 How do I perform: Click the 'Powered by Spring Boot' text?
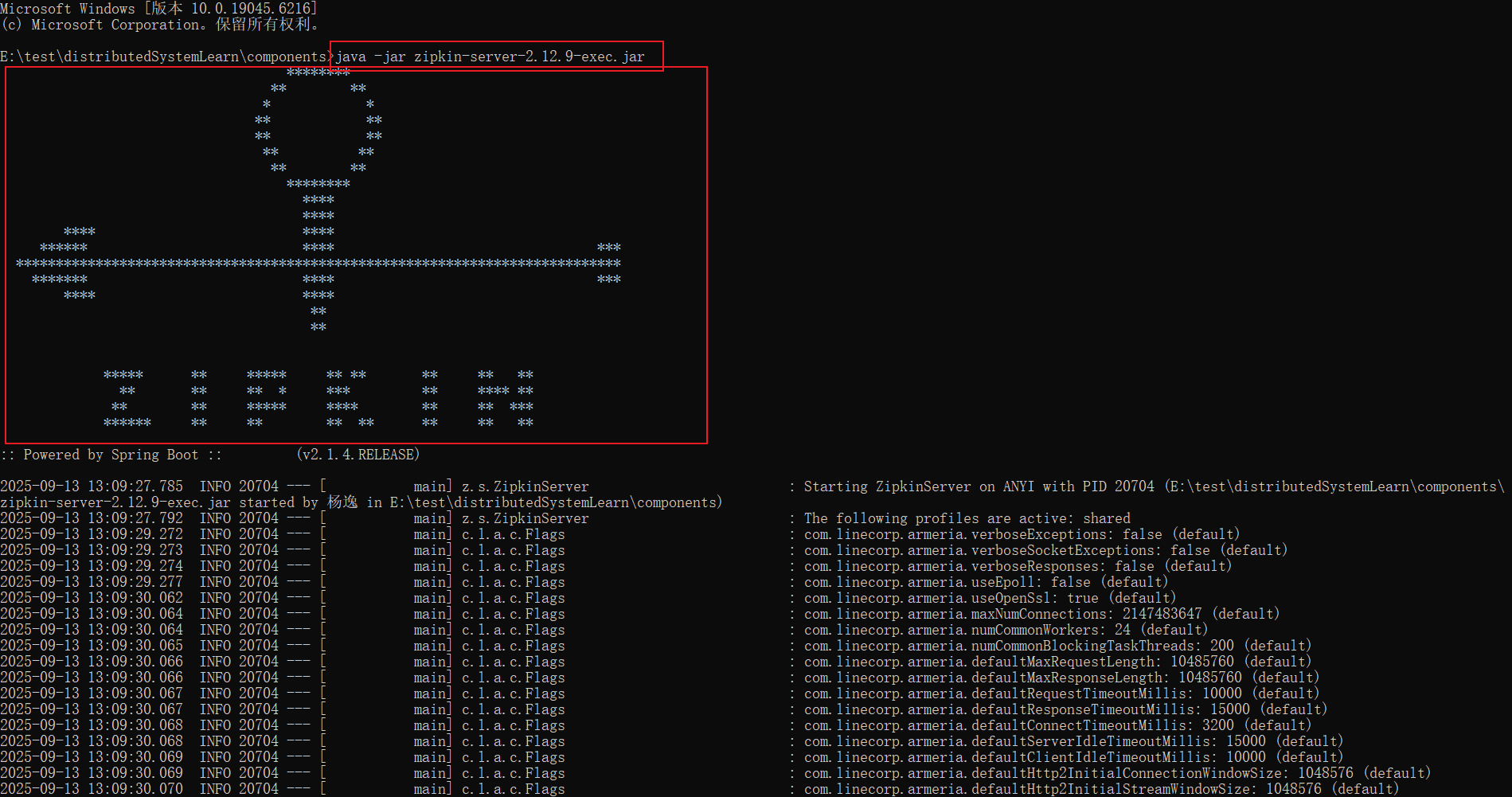pyautogui.click(x=111, y=455)
